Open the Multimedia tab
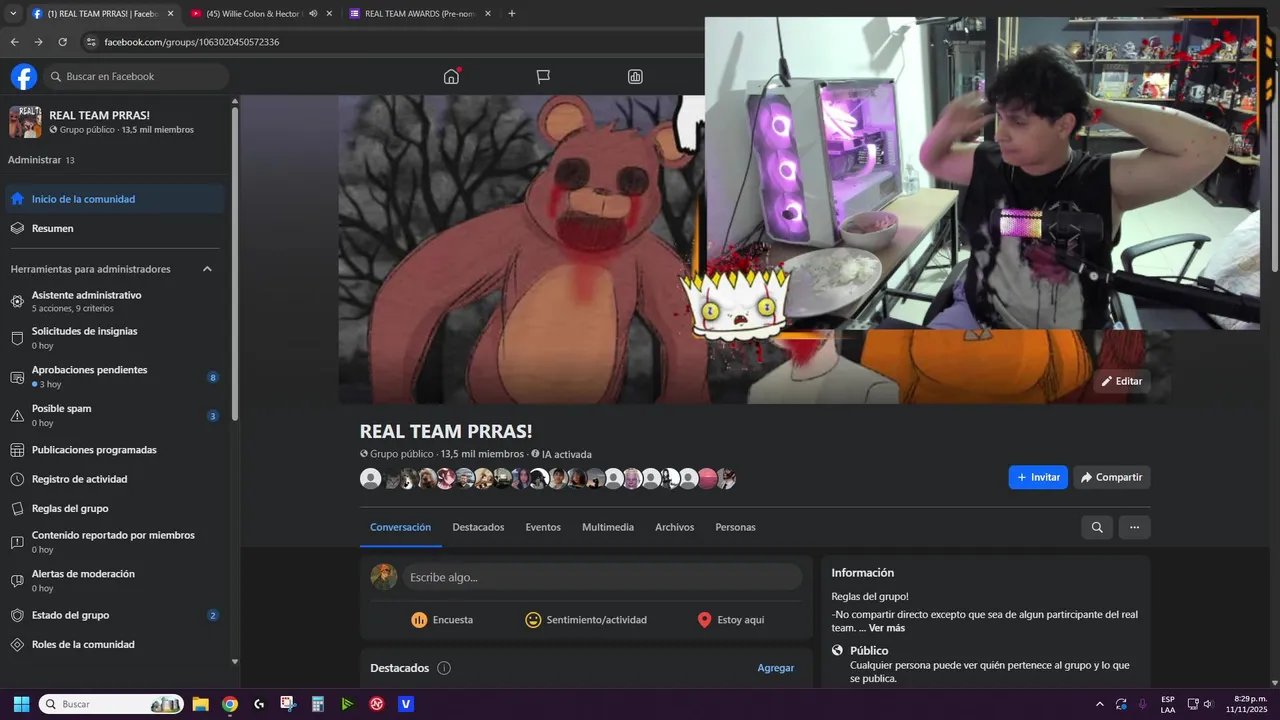 pos(608,527)
